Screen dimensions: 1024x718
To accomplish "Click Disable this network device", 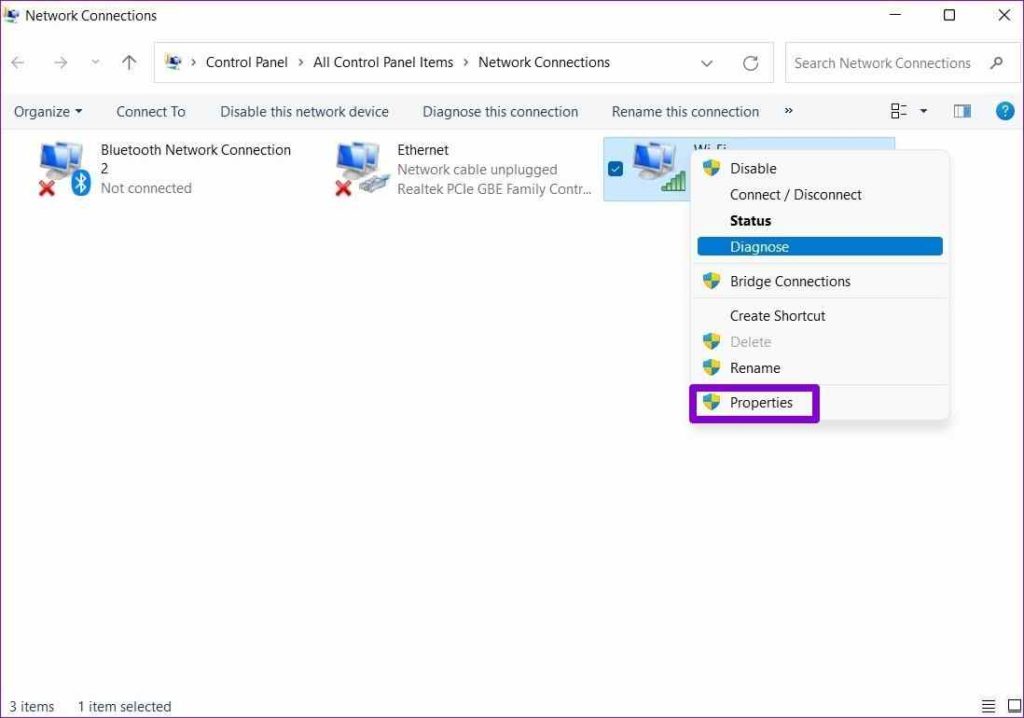I will click(x=304, y=112).
